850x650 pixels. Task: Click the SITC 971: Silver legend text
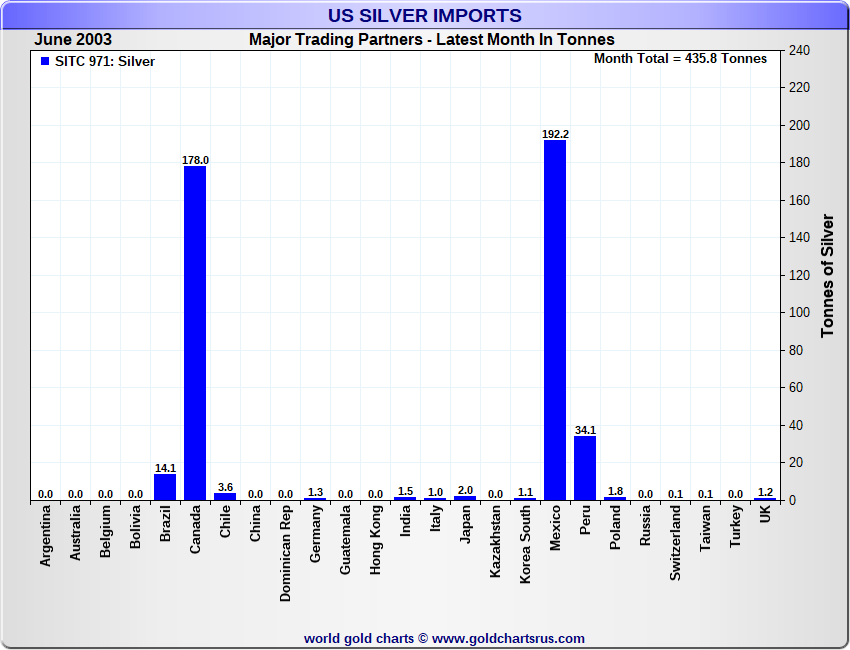105,62
